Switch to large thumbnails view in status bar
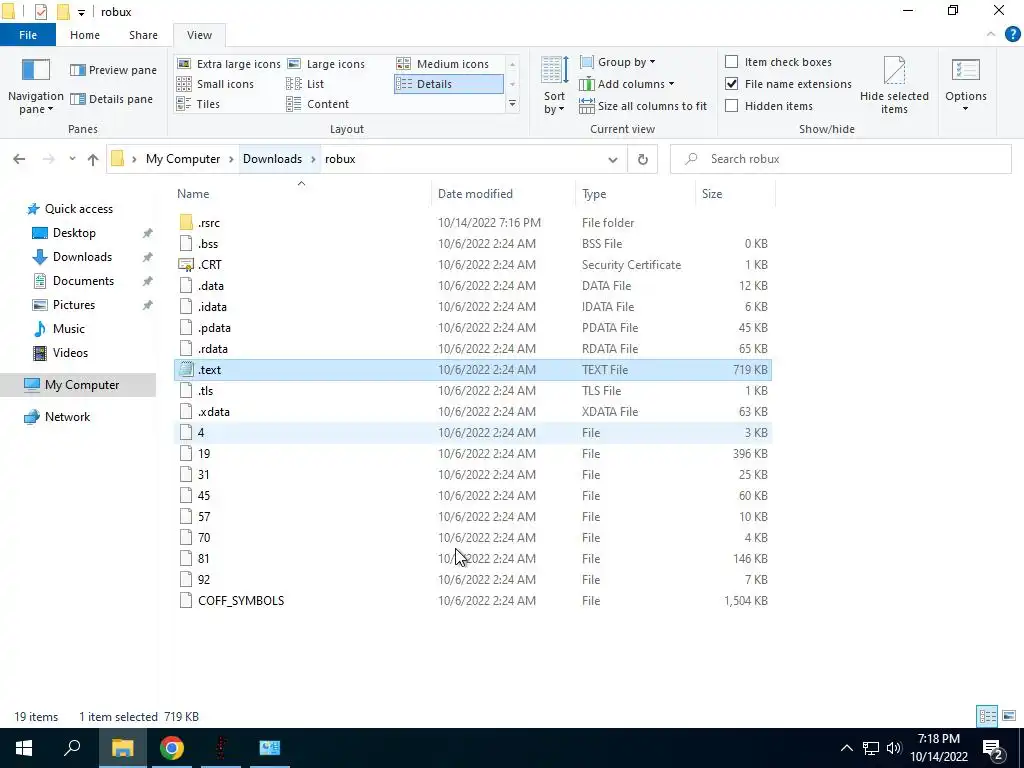The image size is (1024, 768). [1009, 716]
